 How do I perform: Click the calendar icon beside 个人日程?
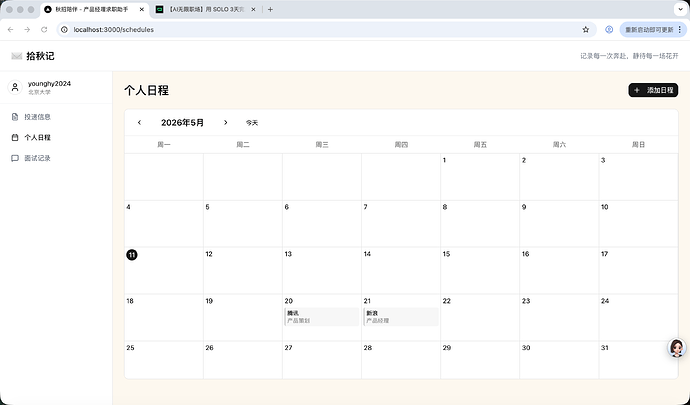(15, 137)
